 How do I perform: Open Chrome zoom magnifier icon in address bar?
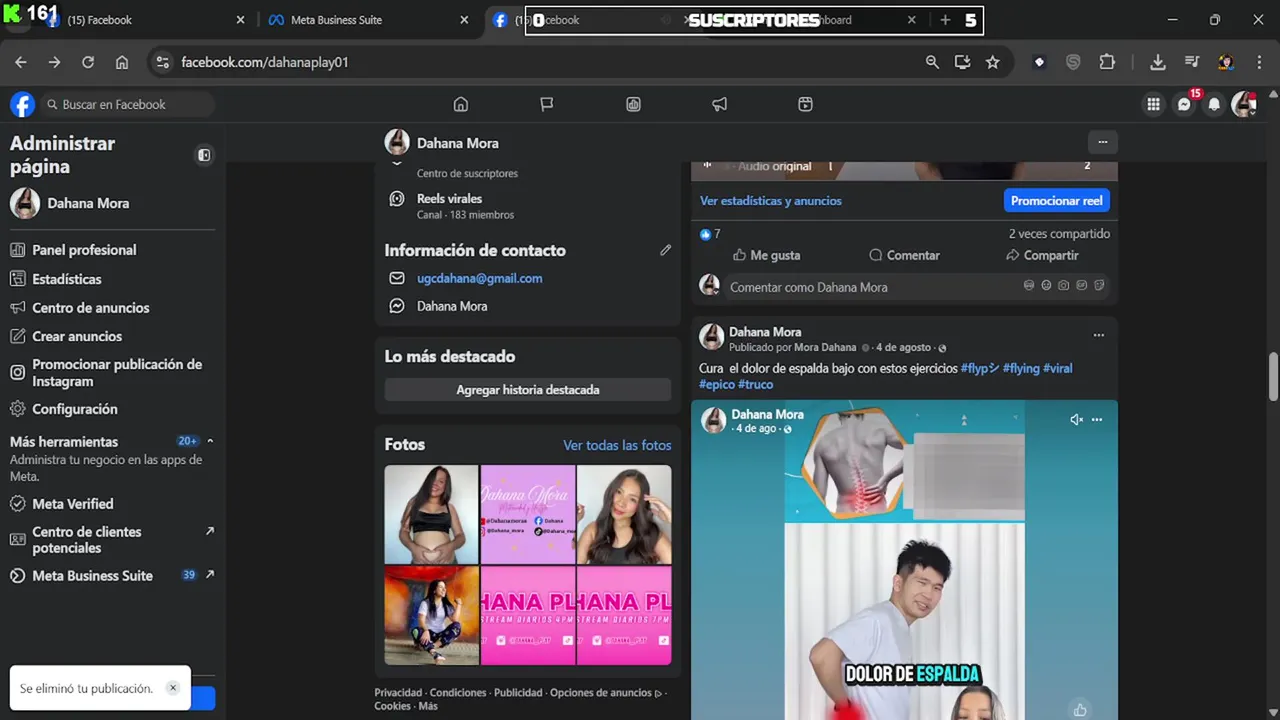tap(932, 62)
